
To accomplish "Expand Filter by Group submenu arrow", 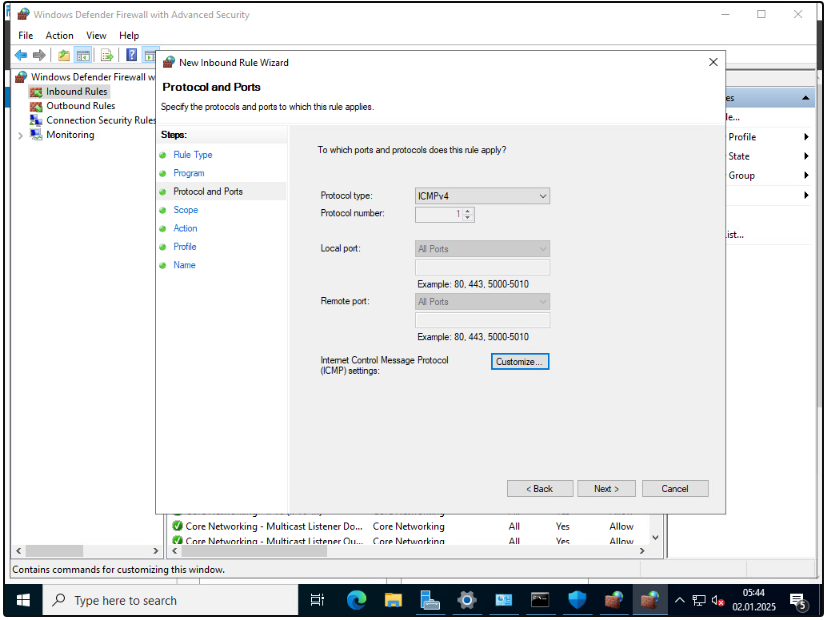I will [806, 175].
